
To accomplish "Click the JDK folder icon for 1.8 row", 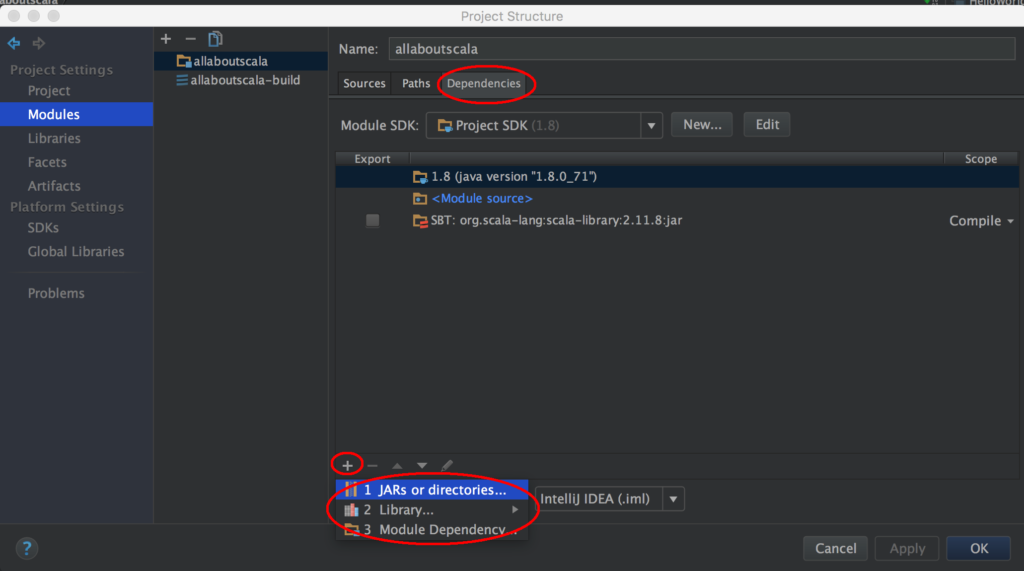I will point(420,176).
